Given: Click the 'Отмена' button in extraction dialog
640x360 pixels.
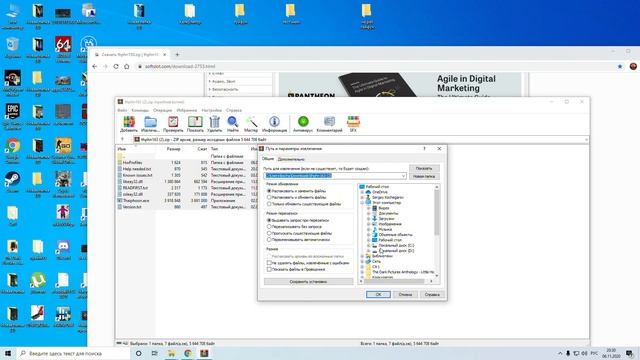Looking at the screenshot, I should point(405,294).
